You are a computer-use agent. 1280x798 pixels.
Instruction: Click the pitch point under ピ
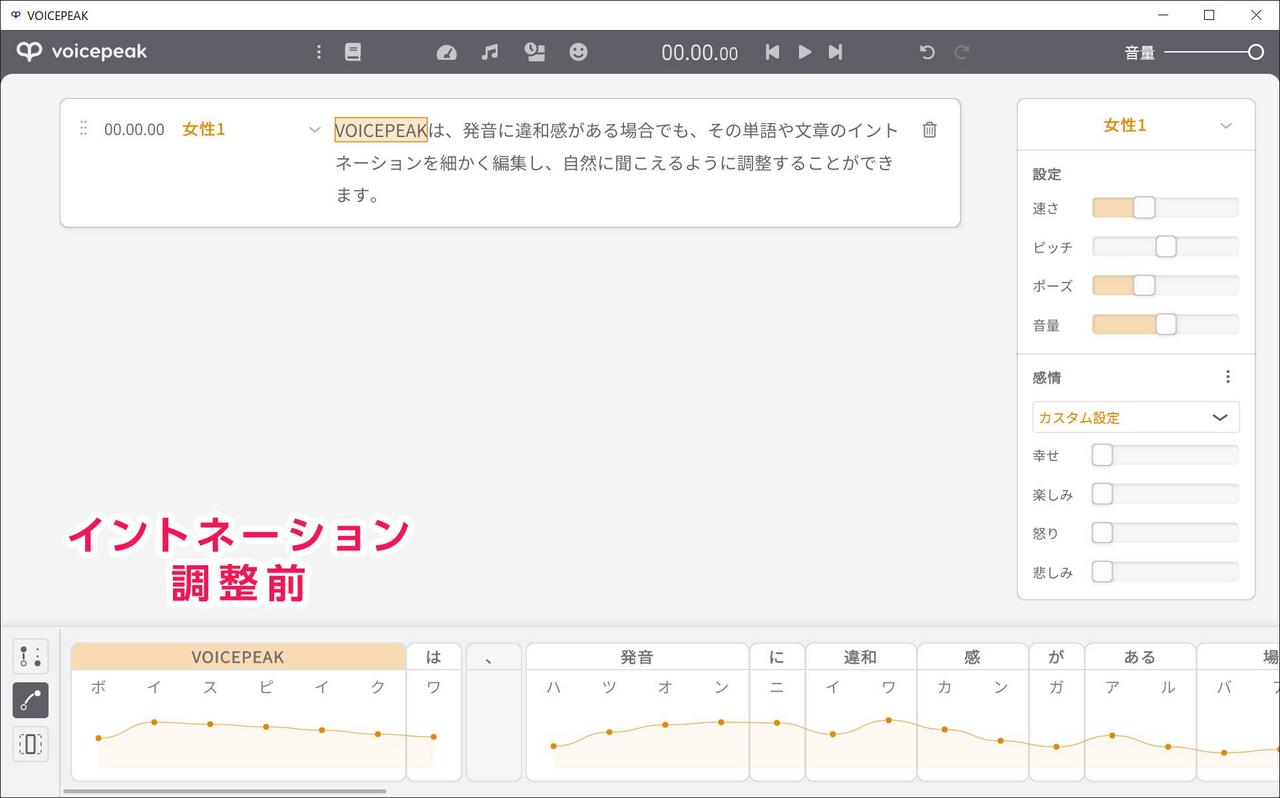point(266,727)
